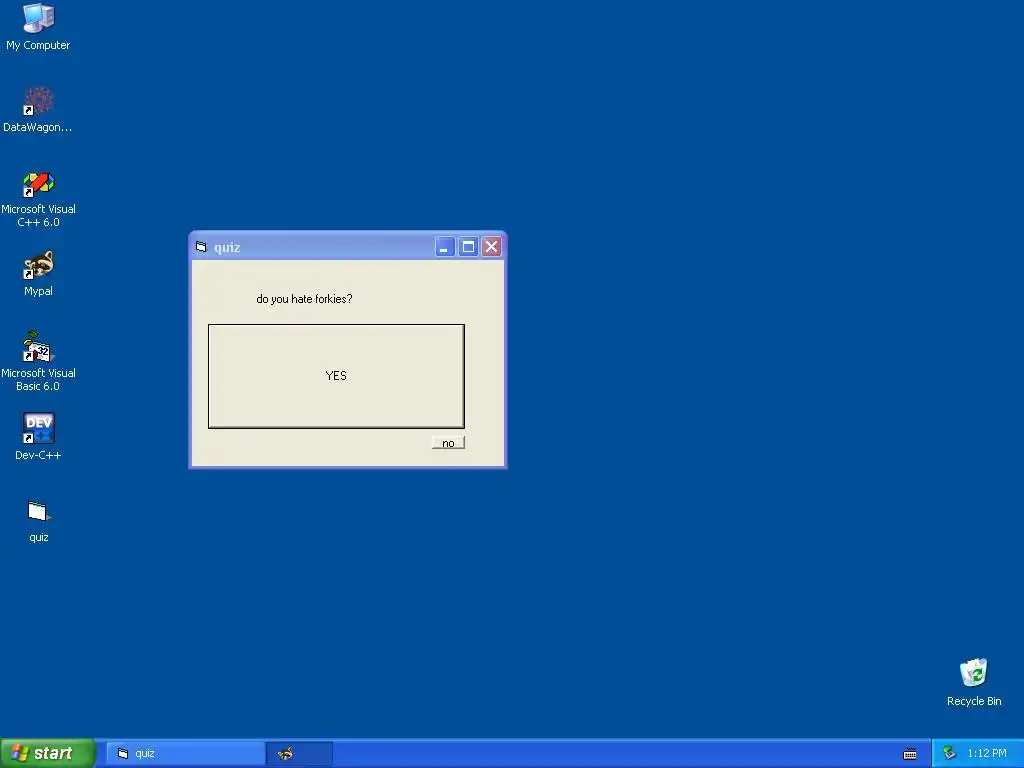
Task: Click the large YES button
Action: [336, 376]
